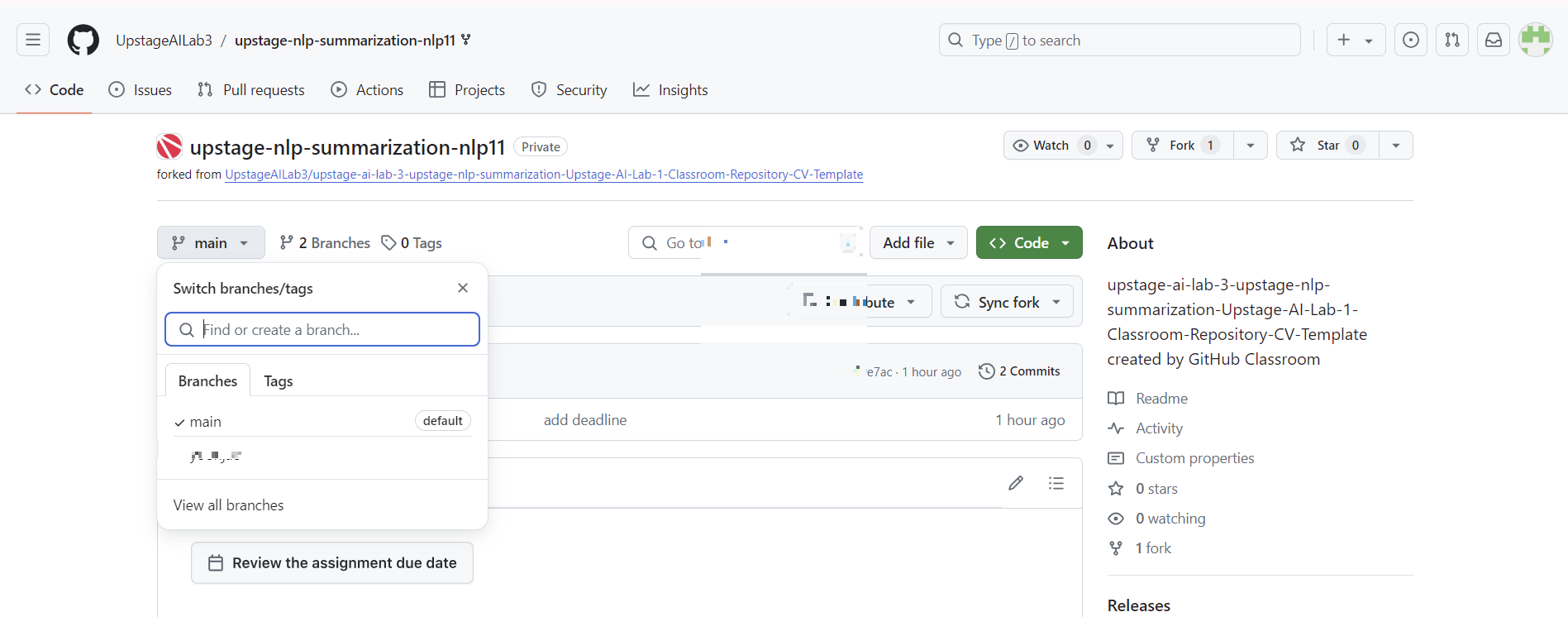The width and height of the screenshot is (1568, 617).
Task: Open the pull requests icon in header
Action: (x=1452, y=40)
